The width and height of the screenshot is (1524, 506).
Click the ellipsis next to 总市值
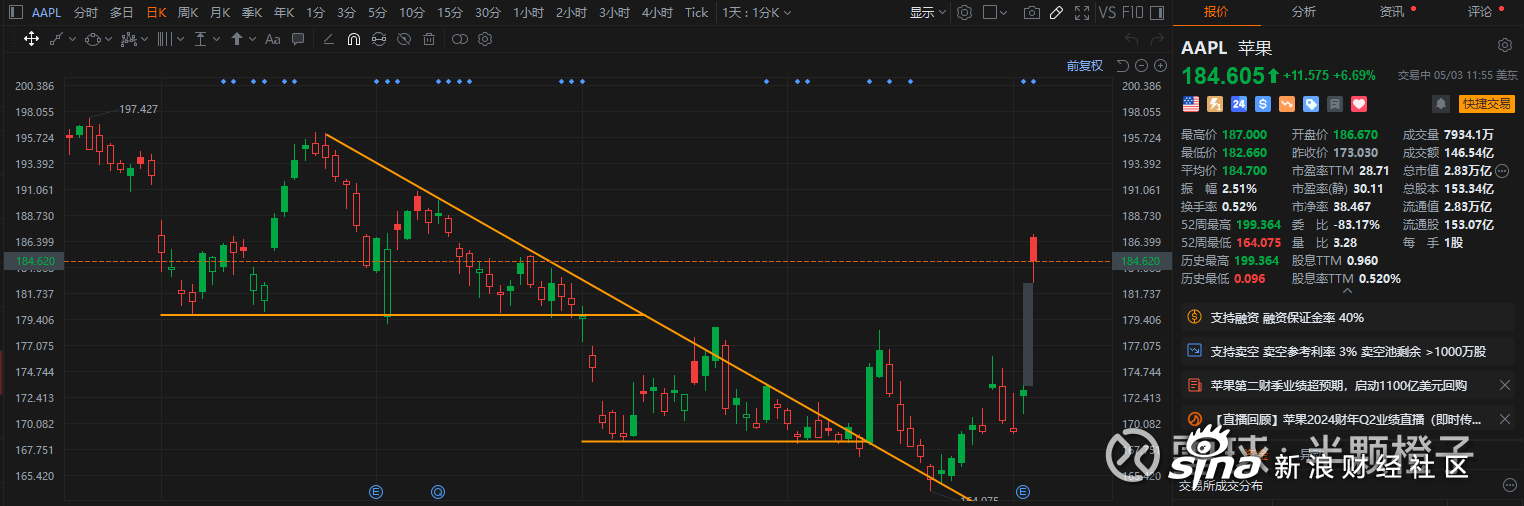point(1502,171)
